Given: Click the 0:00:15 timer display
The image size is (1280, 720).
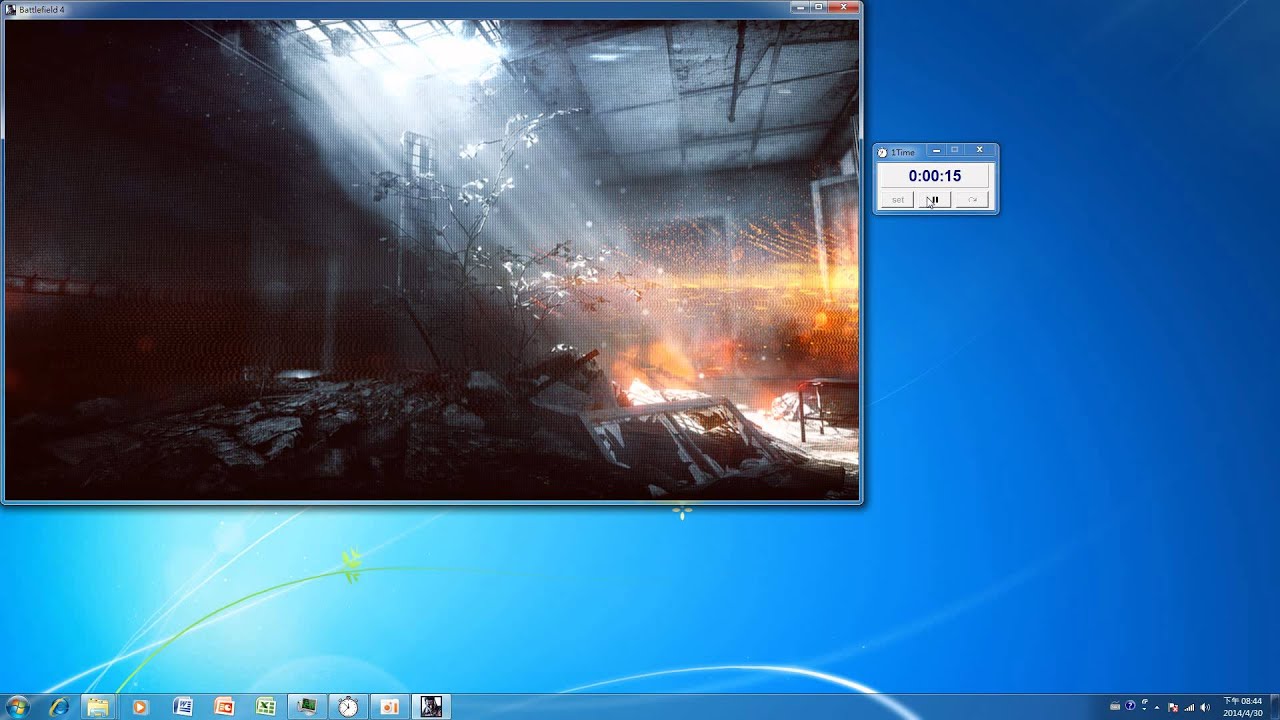Looking at the screenshot, I should [x=934, y=176].
